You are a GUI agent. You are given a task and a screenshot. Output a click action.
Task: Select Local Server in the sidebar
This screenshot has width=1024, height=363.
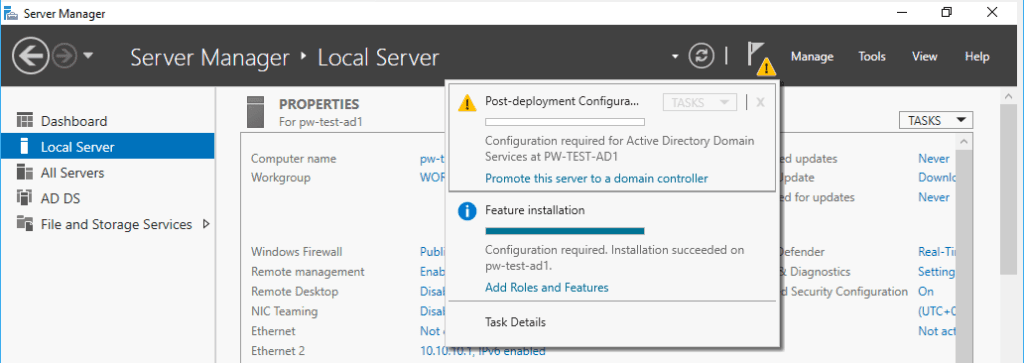(x=108, y=147)
